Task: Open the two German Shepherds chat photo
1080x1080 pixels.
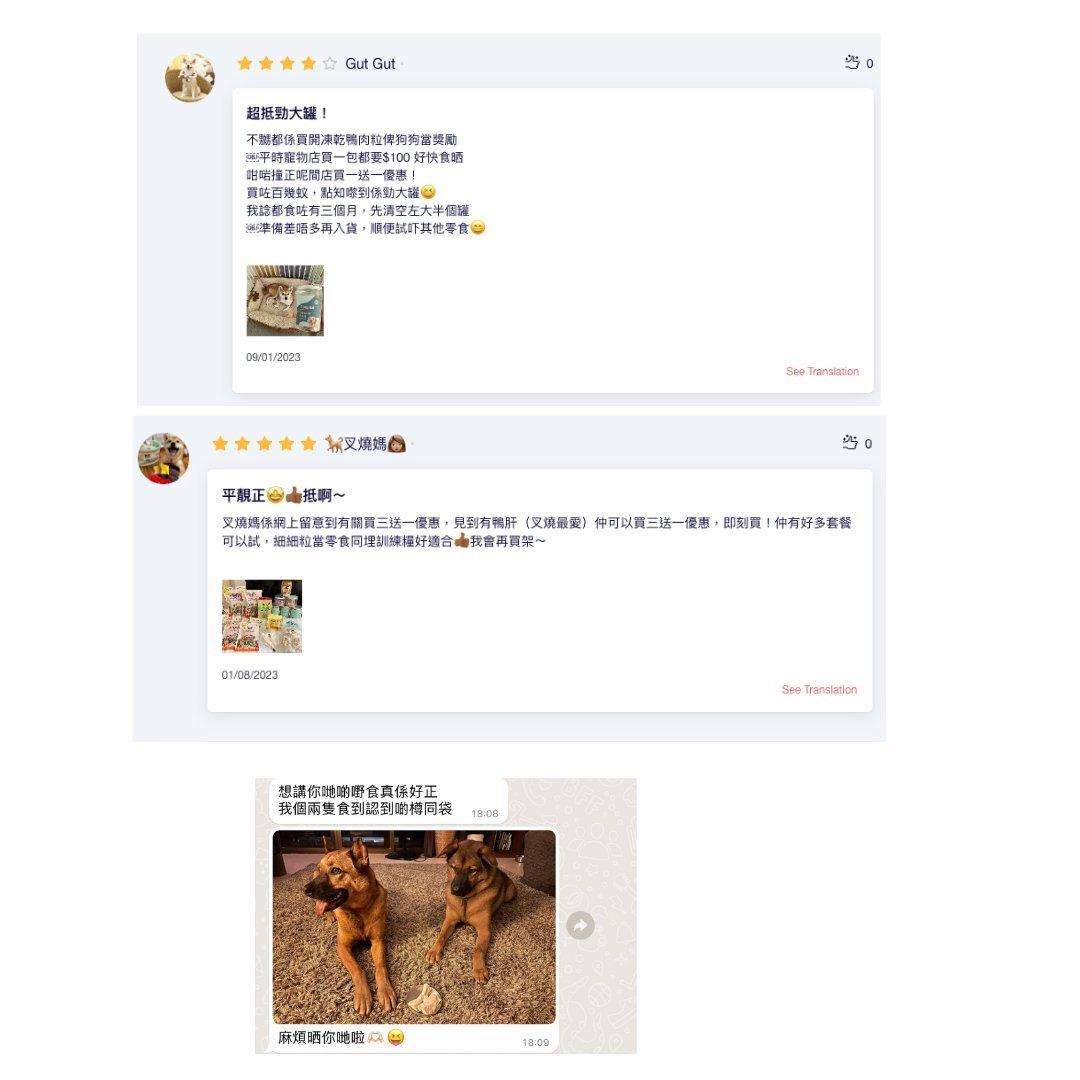Action: pyautogui.click(x=414, y=926)
